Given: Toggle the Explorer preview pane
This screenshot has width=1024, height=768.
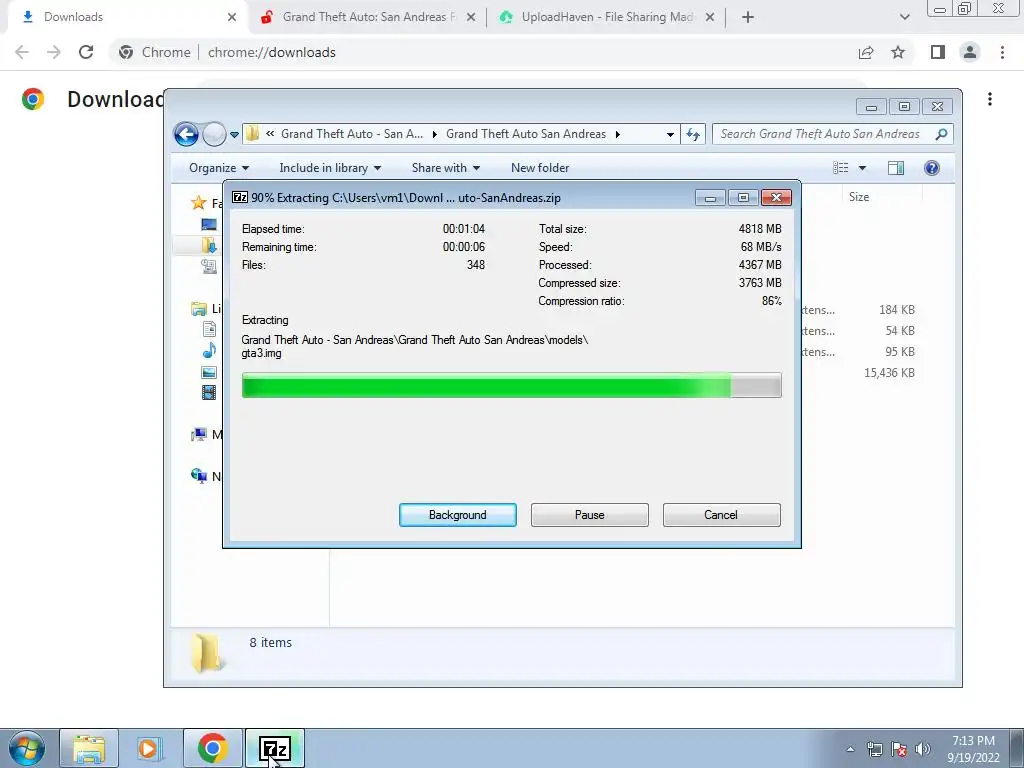Looking at the screenshot, I should point(896,168).
